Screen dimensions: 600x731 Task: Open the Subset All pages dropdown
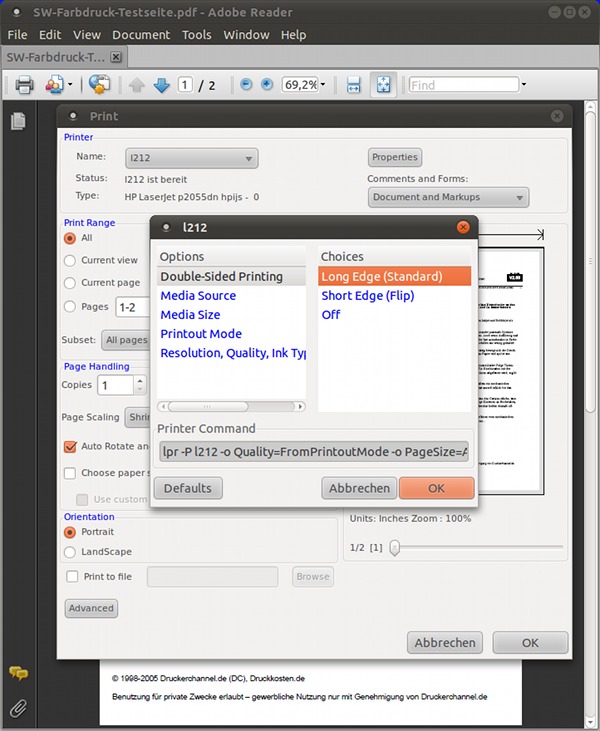pos(126,340)
